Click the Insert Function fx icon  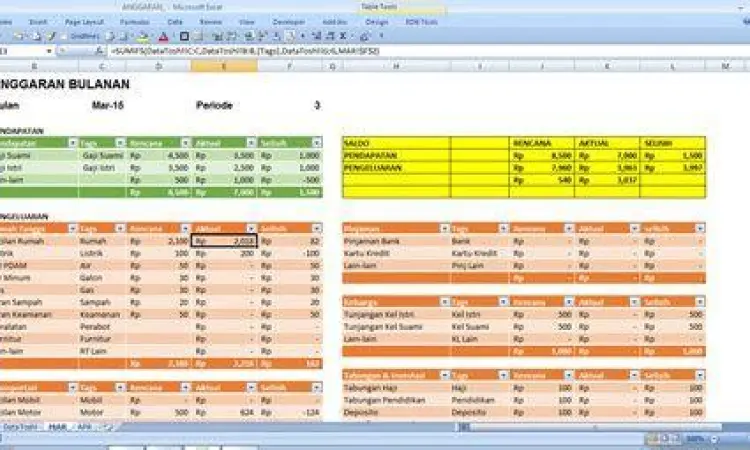click(101, 50)
